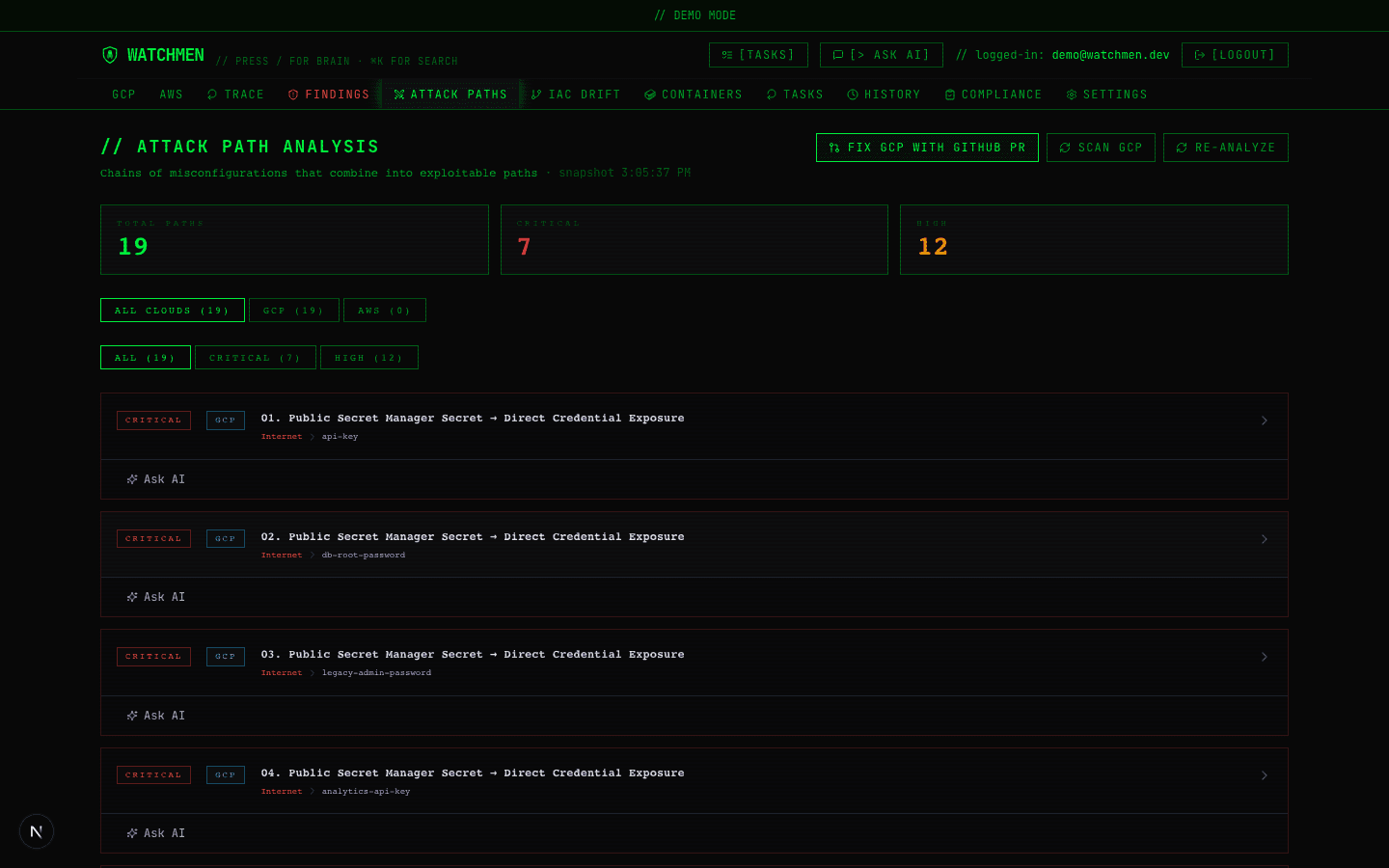Open the GCP nav tab
This screenshot has width=1389, height=868.
pyautogui.click(x=123, y=95)
